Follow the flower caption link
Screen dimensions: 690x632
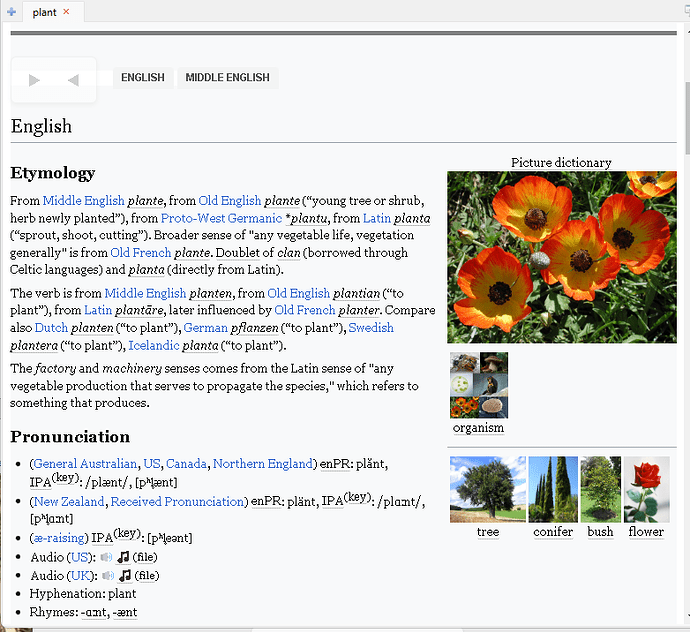tap(646, 532)
